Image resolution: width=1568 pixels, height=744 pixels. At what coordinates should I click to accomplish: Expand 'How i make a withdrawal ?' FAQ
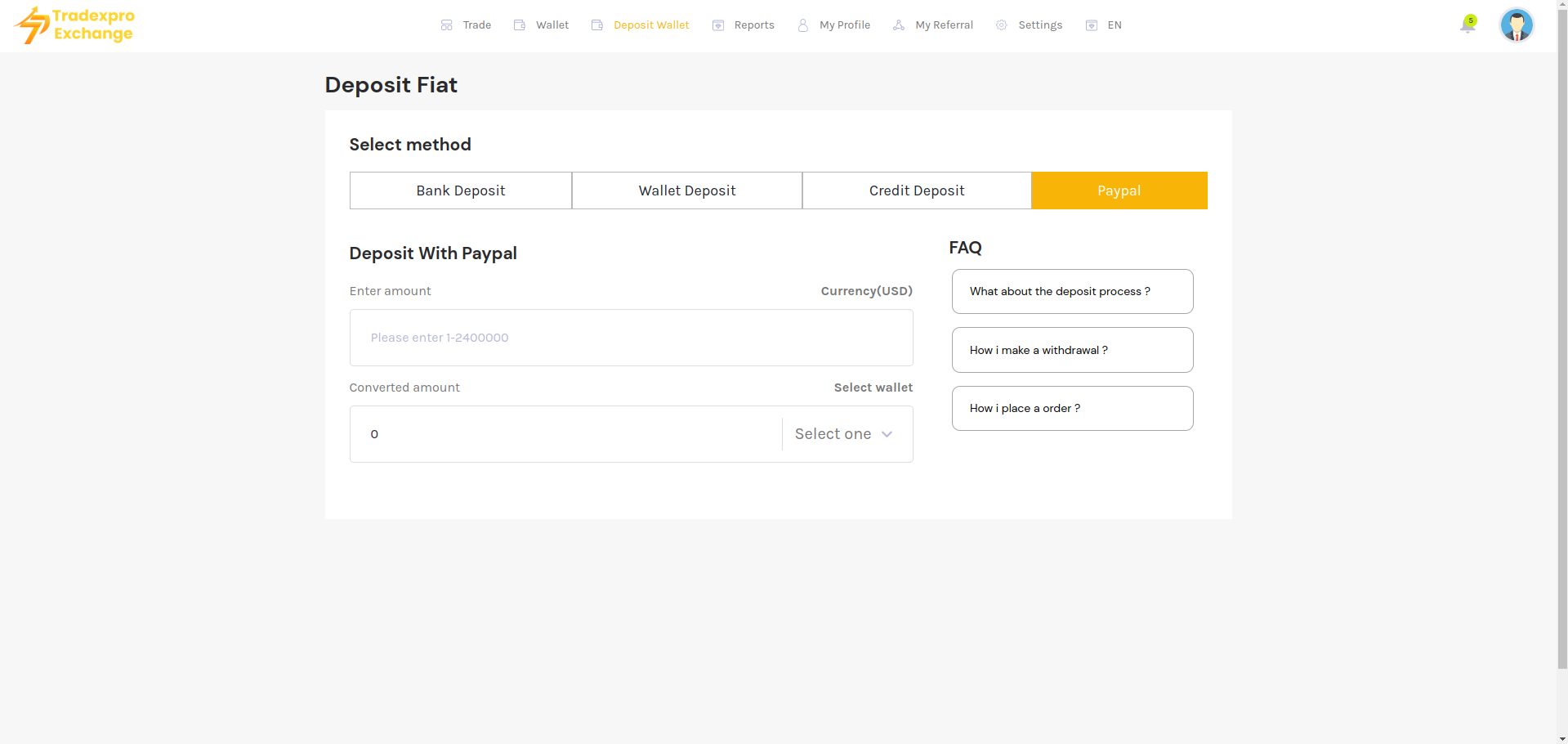(1072, 350)
